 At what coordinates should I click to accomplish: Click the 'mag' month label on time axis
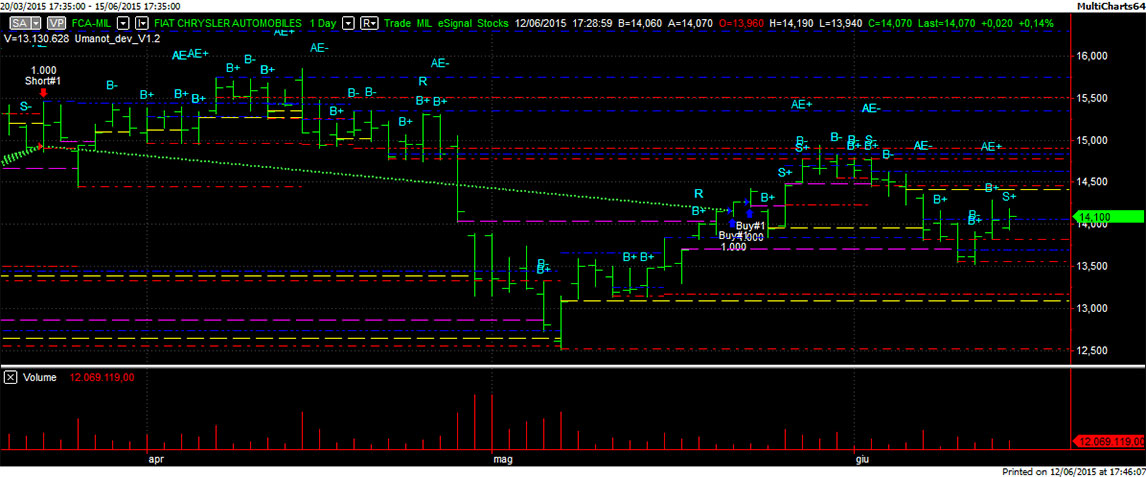coord(502,460)
